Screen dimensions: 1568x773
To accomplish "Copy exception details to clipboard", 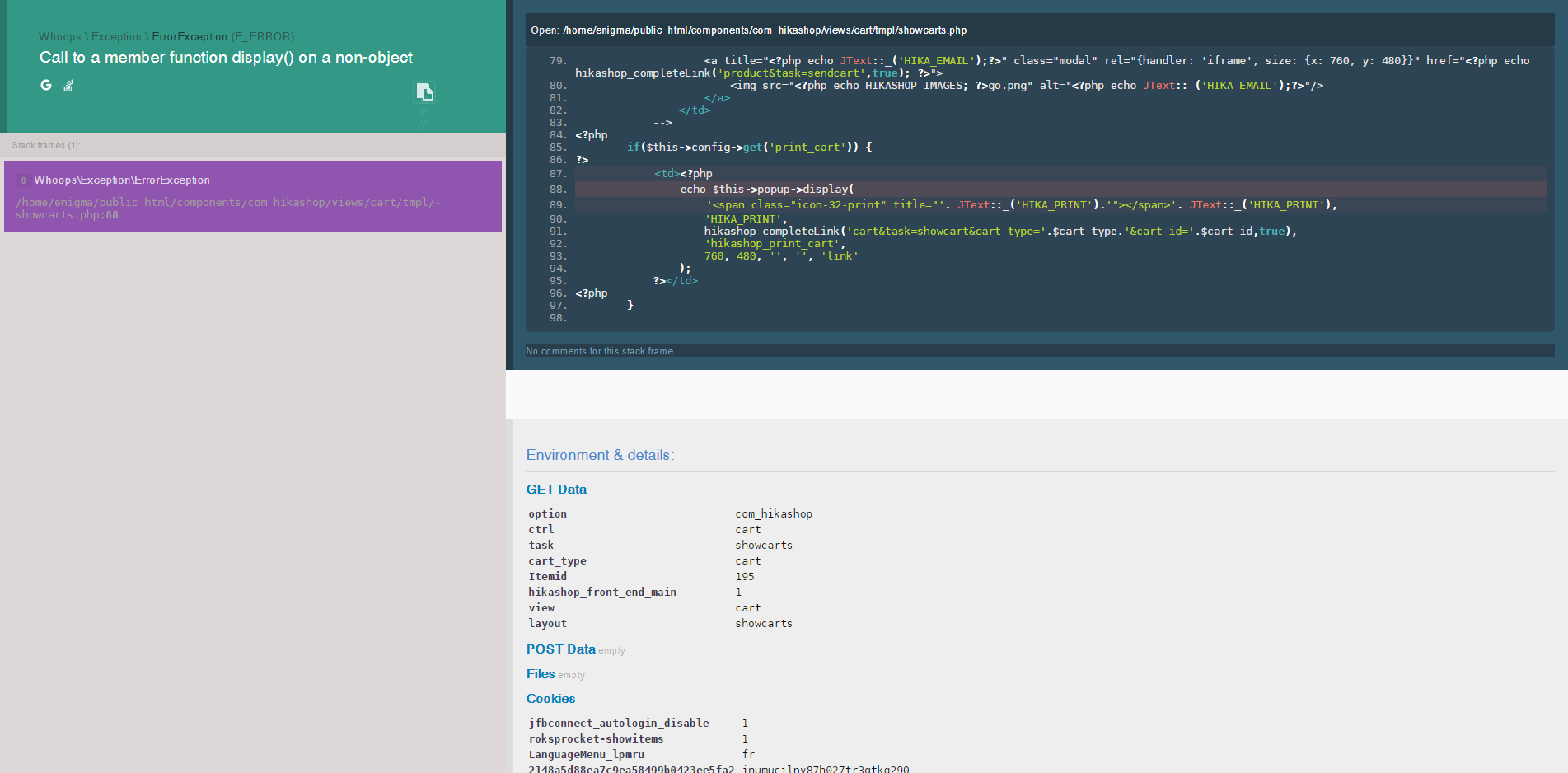I will (x=424, y=91).
